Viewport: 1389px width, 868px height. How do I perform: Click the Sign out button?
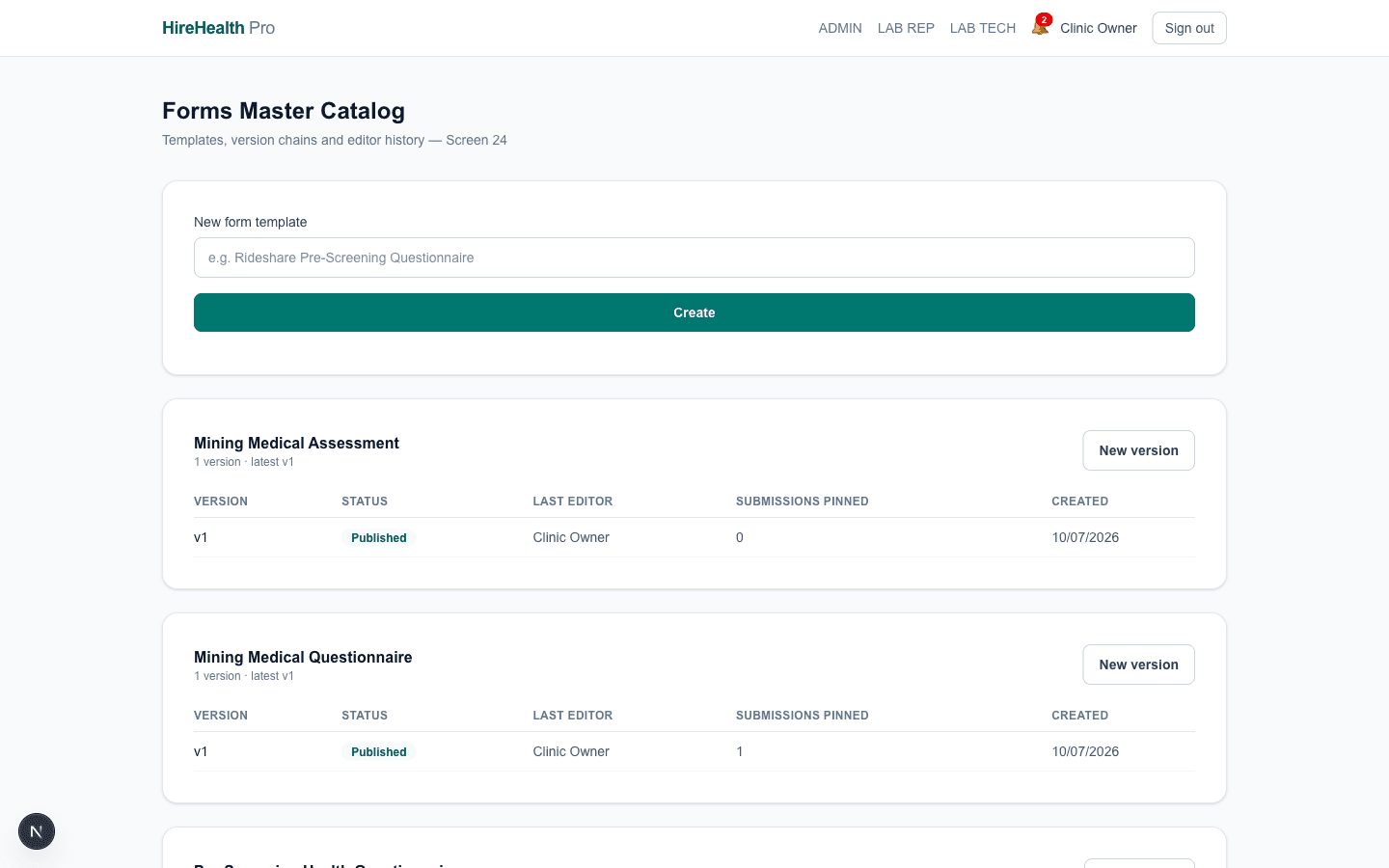point(1189,28)
